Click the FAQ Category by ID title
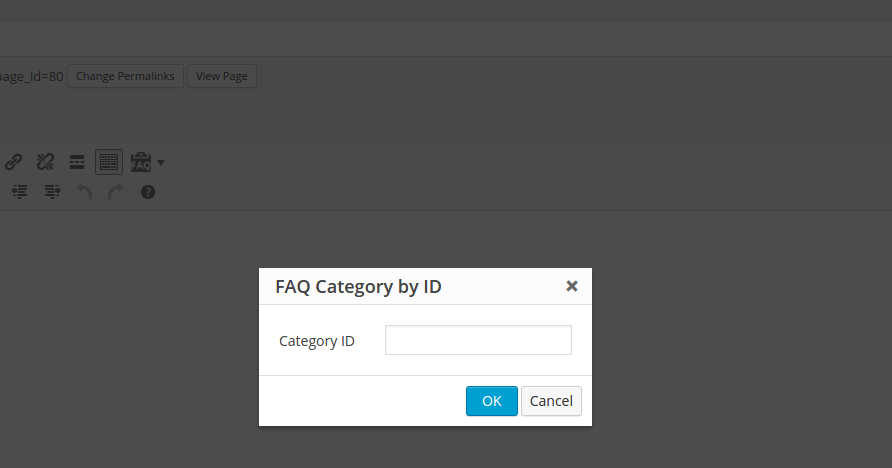This screenshot has height=468, width=892. click(x=358, y=287)
